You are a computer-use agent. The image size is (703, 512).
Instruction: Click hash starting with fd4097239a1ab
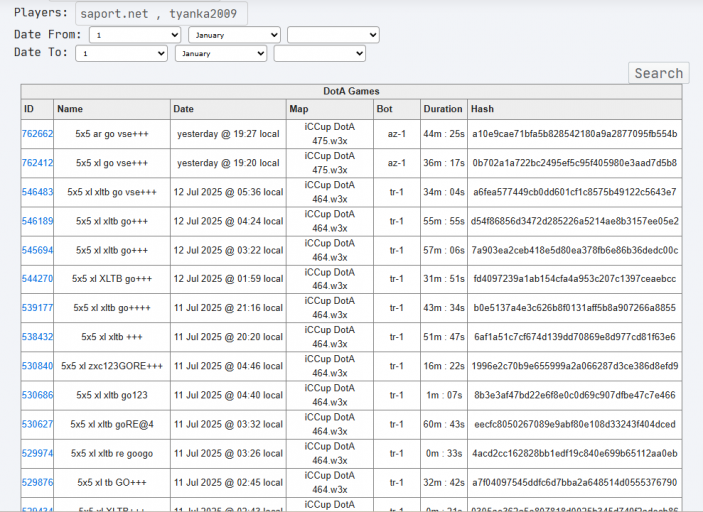coord(574,279)
